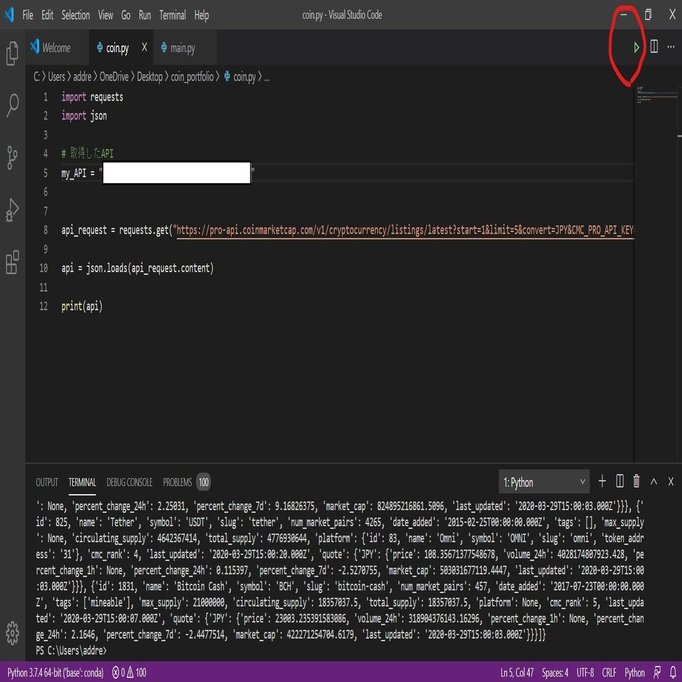Screen dimensions: 682x682
Task: Expand the coin_portfolio breadcrumb segment
Action: click(x=192, y=77)
